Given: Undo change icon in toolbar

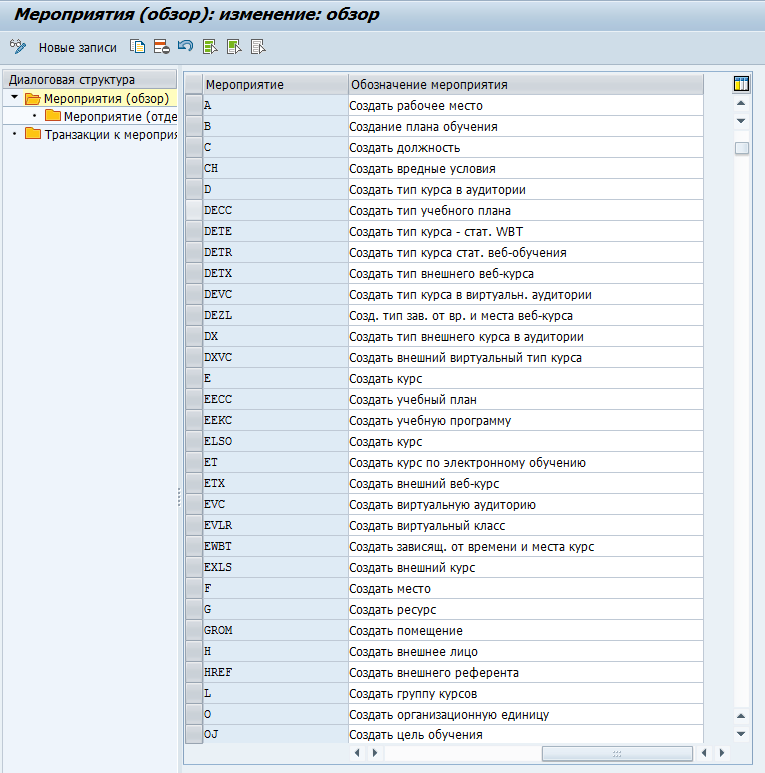Looking at the screenshot, I should click(x=185, y=47).
